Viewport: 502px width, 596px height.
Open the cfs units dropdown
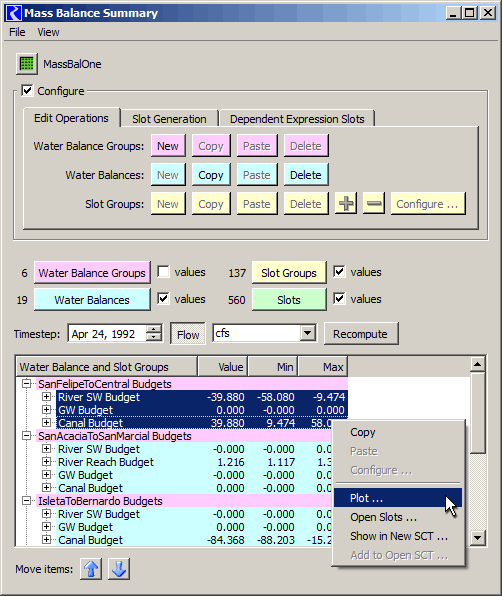coord(307,333)
